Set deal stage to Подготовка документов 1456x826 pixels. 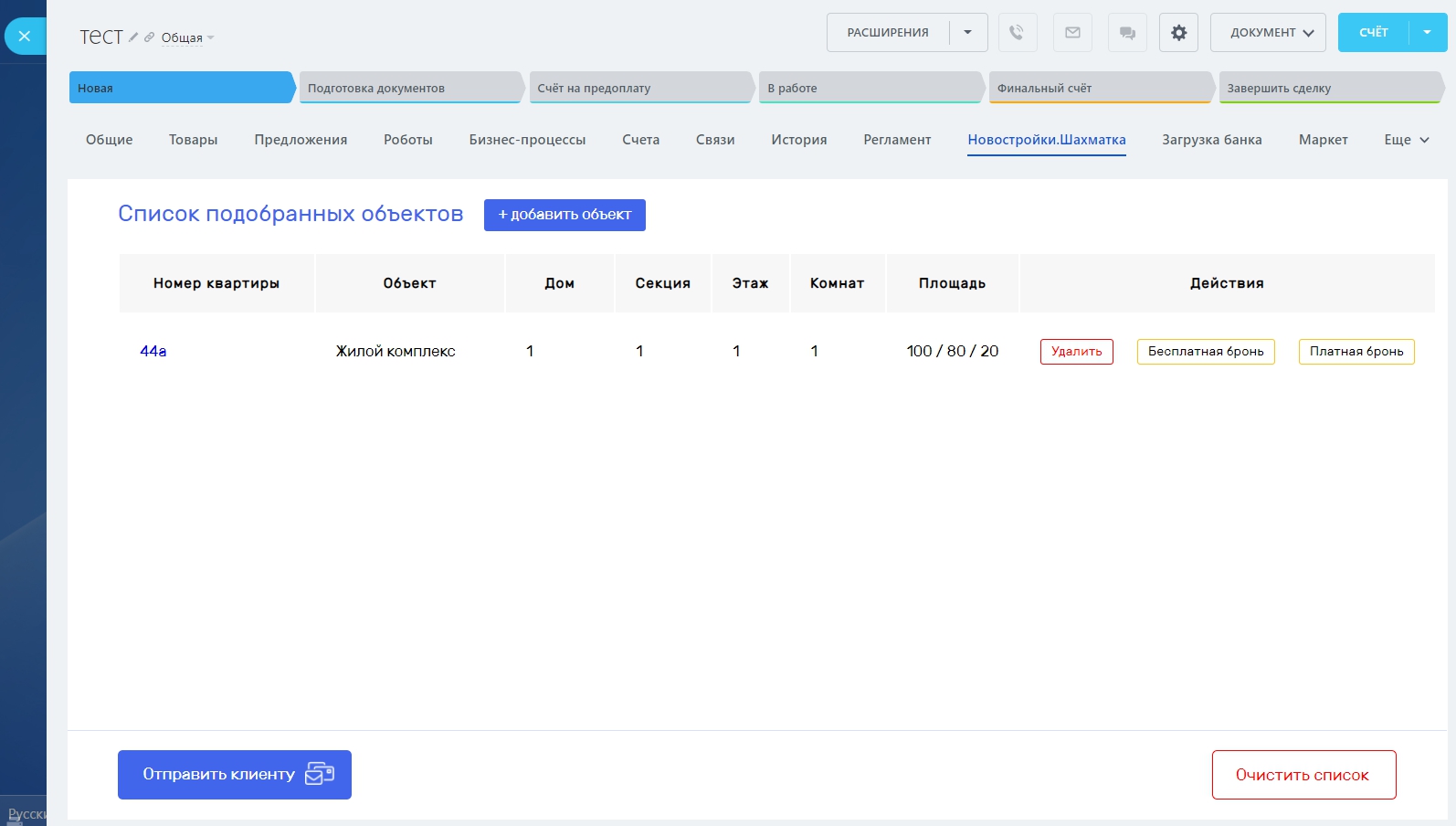tap(410, 88)
